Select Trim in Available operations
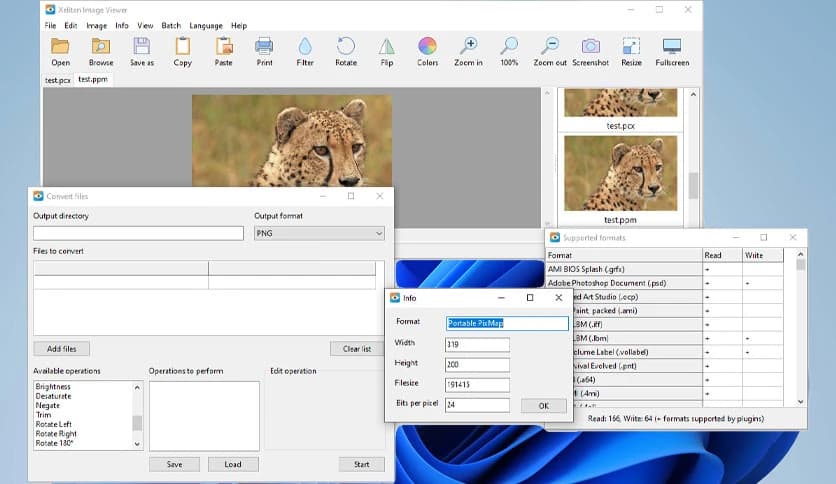Image resolution: width=836 pixels, height=484 pixels. click(43, 415)
